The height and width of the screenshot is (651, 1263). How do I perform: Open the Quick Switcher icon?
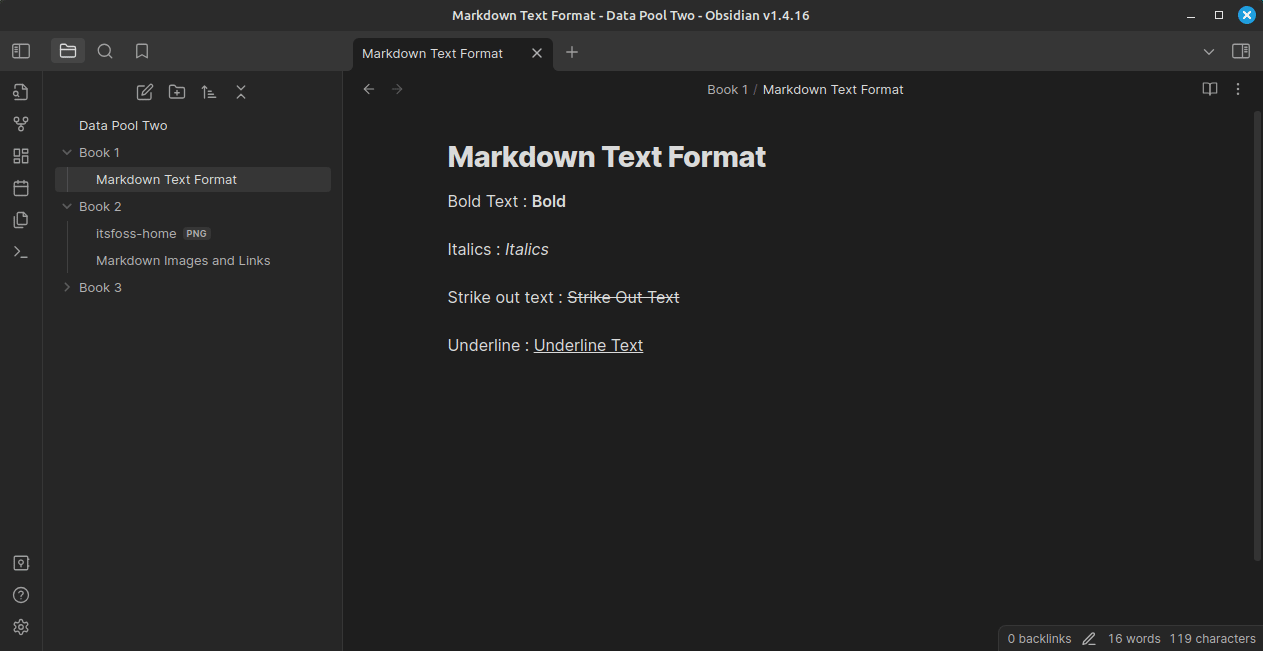[x=21, y=92]
